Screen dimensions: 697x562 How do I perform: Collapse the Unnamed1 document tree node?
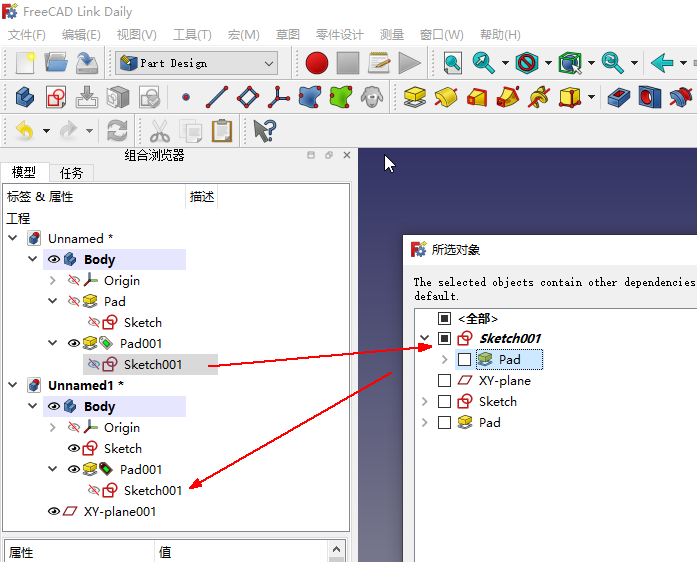(13, 385)
